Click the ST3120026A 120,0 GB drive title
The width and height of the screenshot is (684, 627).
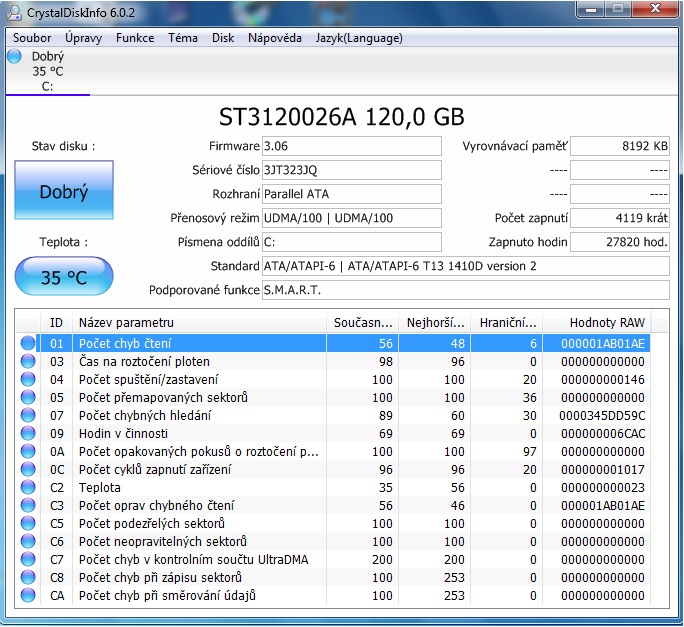click(342, 117)
